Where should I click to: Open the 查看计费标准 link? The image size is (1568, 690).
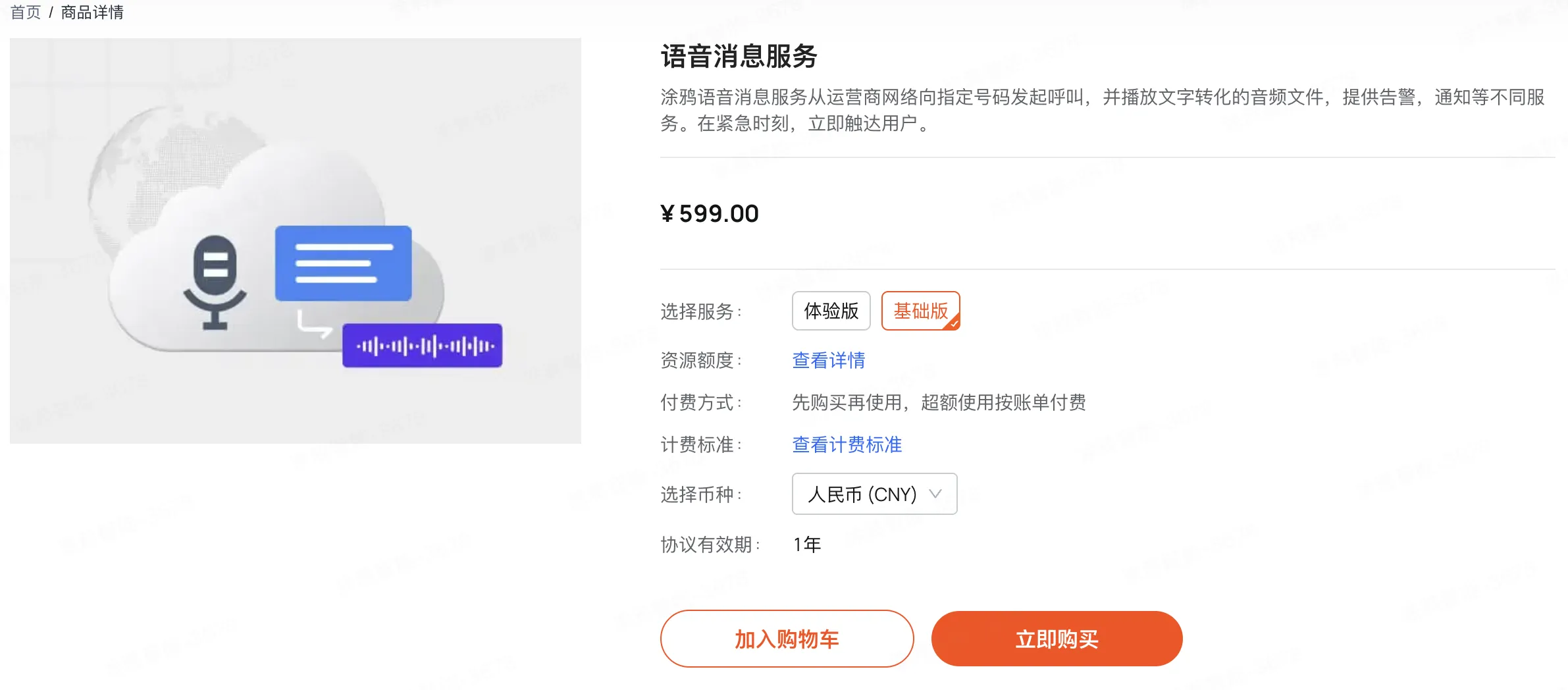point(847,444)
